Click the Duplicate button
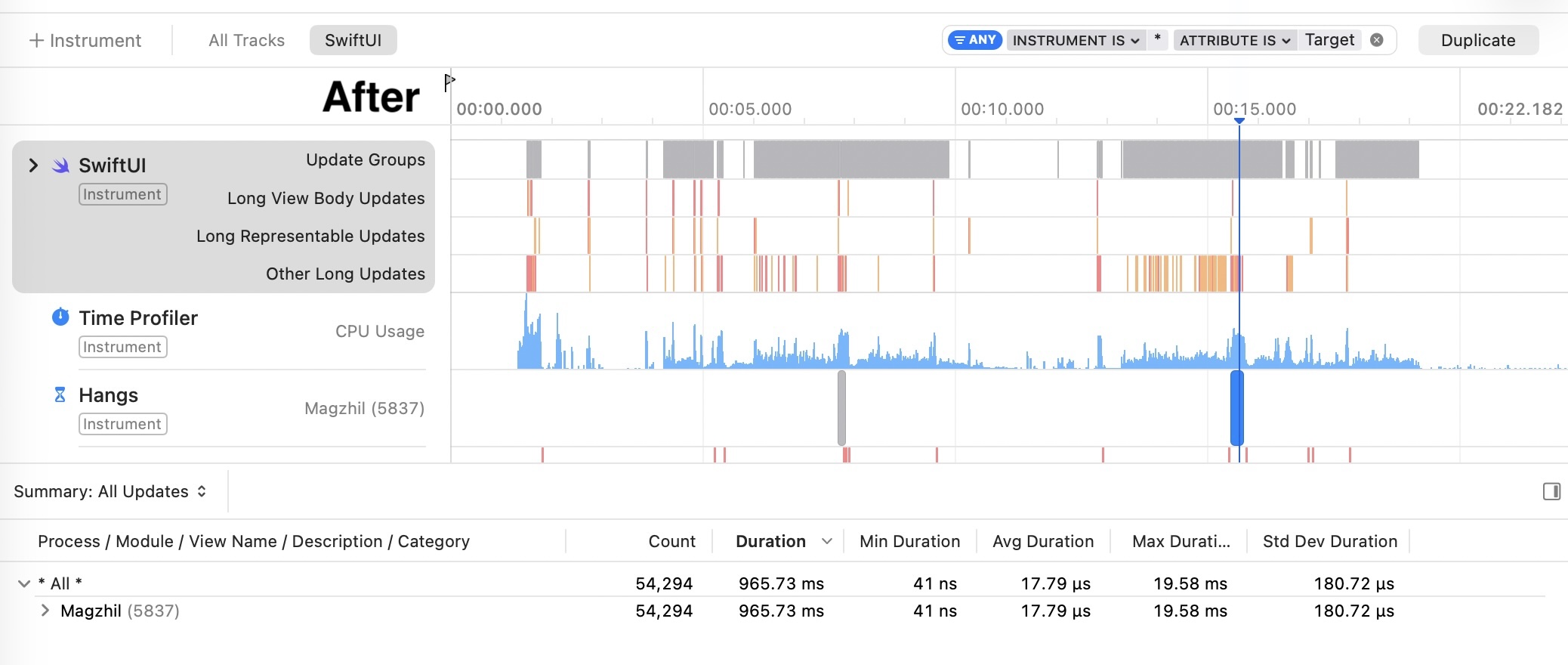The width and height of the screenshot is (1568, 665). tap(1477, 40)
